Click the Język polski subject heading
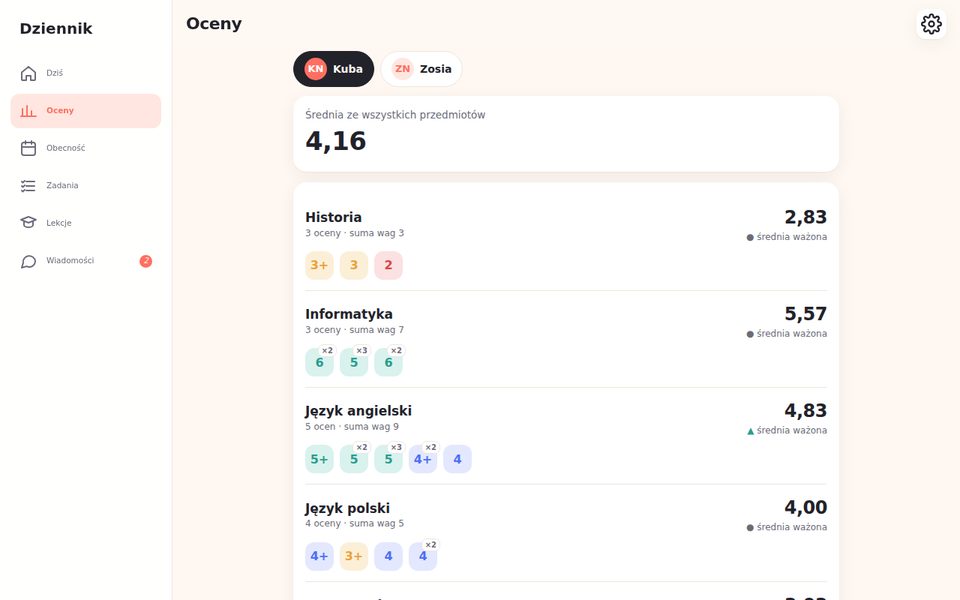 (347, 508)
